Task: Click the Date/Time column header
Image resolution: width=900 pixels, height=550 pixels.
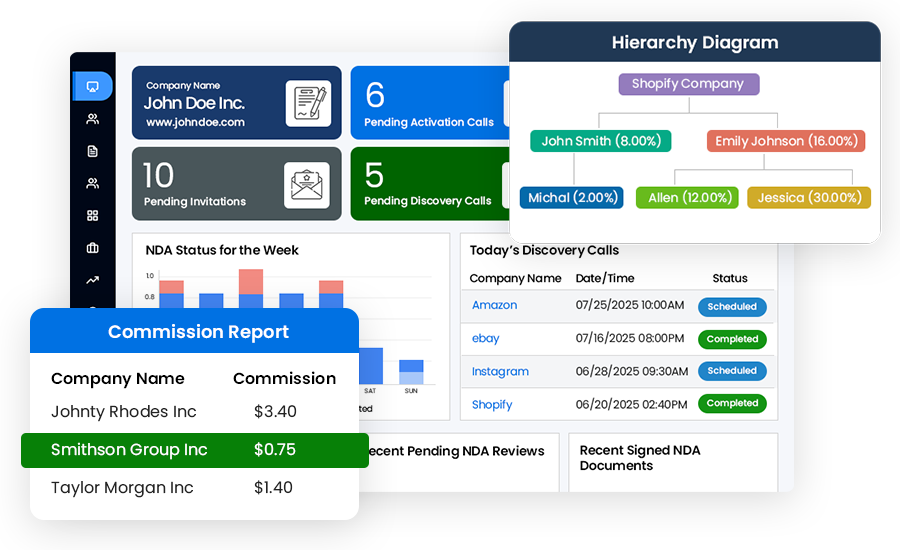Action: coord(605,278)
